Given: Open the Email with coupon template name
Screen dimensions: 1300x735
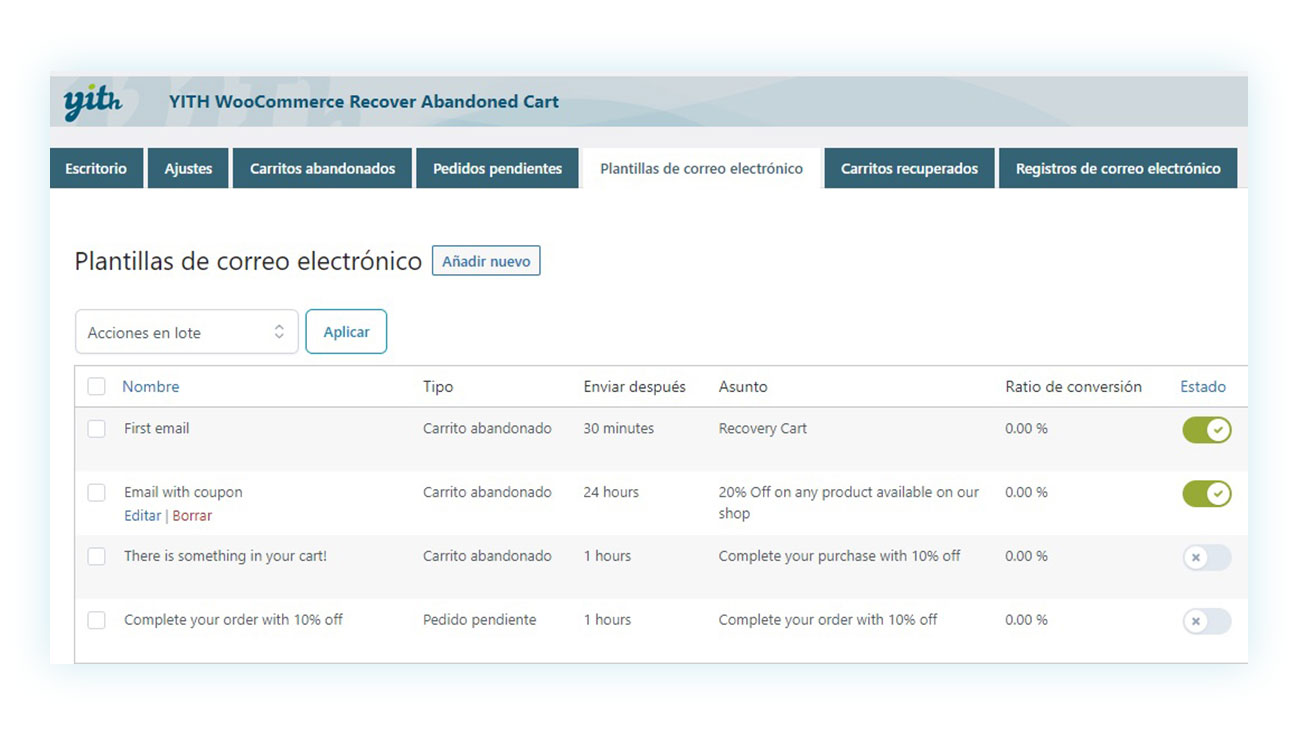Looking at the screenshot, I should [183, 492].
